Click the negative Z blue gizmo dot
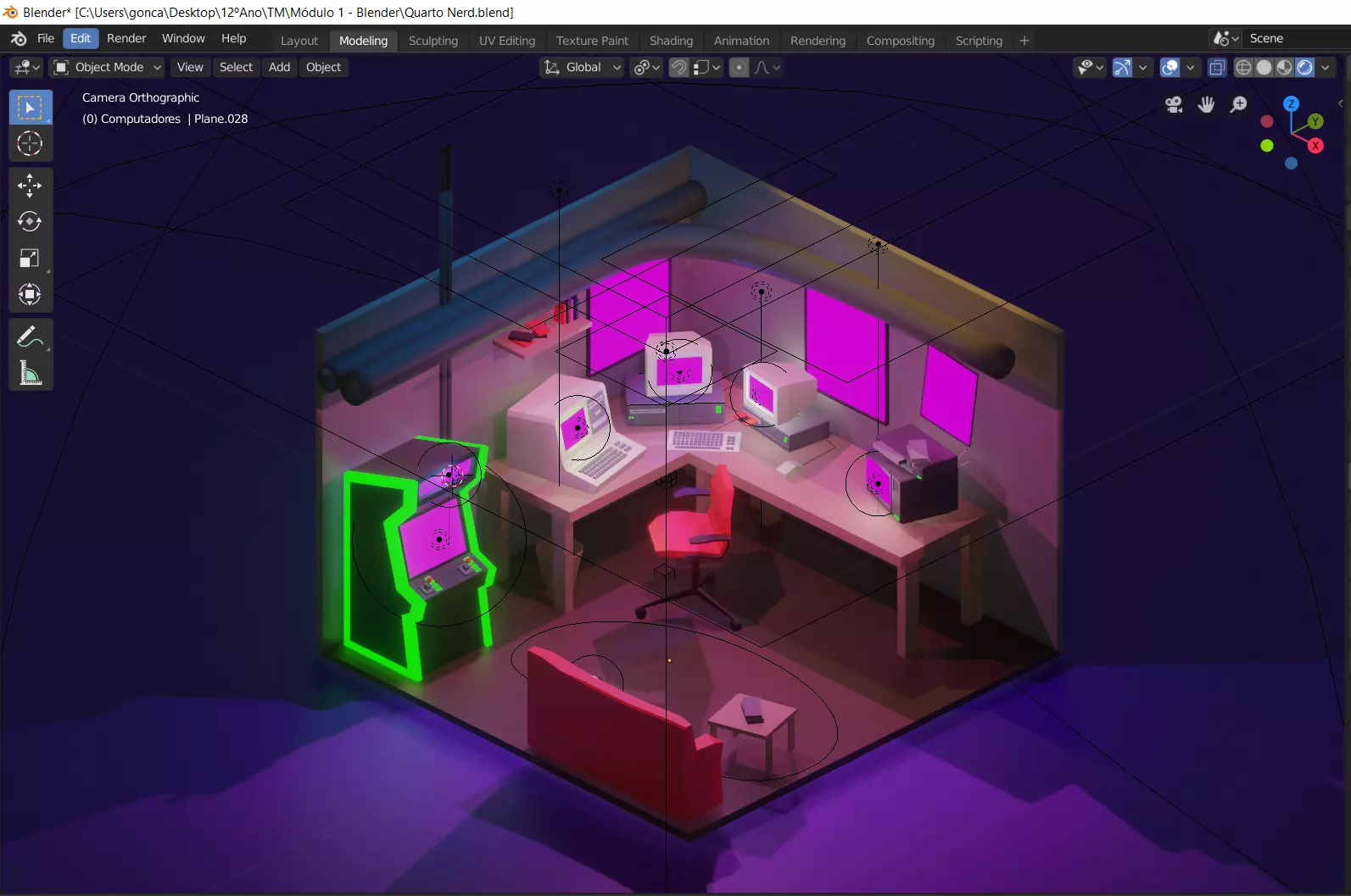The height and width of the screenshot is (896, 1351). click(x=1291, y=163)
